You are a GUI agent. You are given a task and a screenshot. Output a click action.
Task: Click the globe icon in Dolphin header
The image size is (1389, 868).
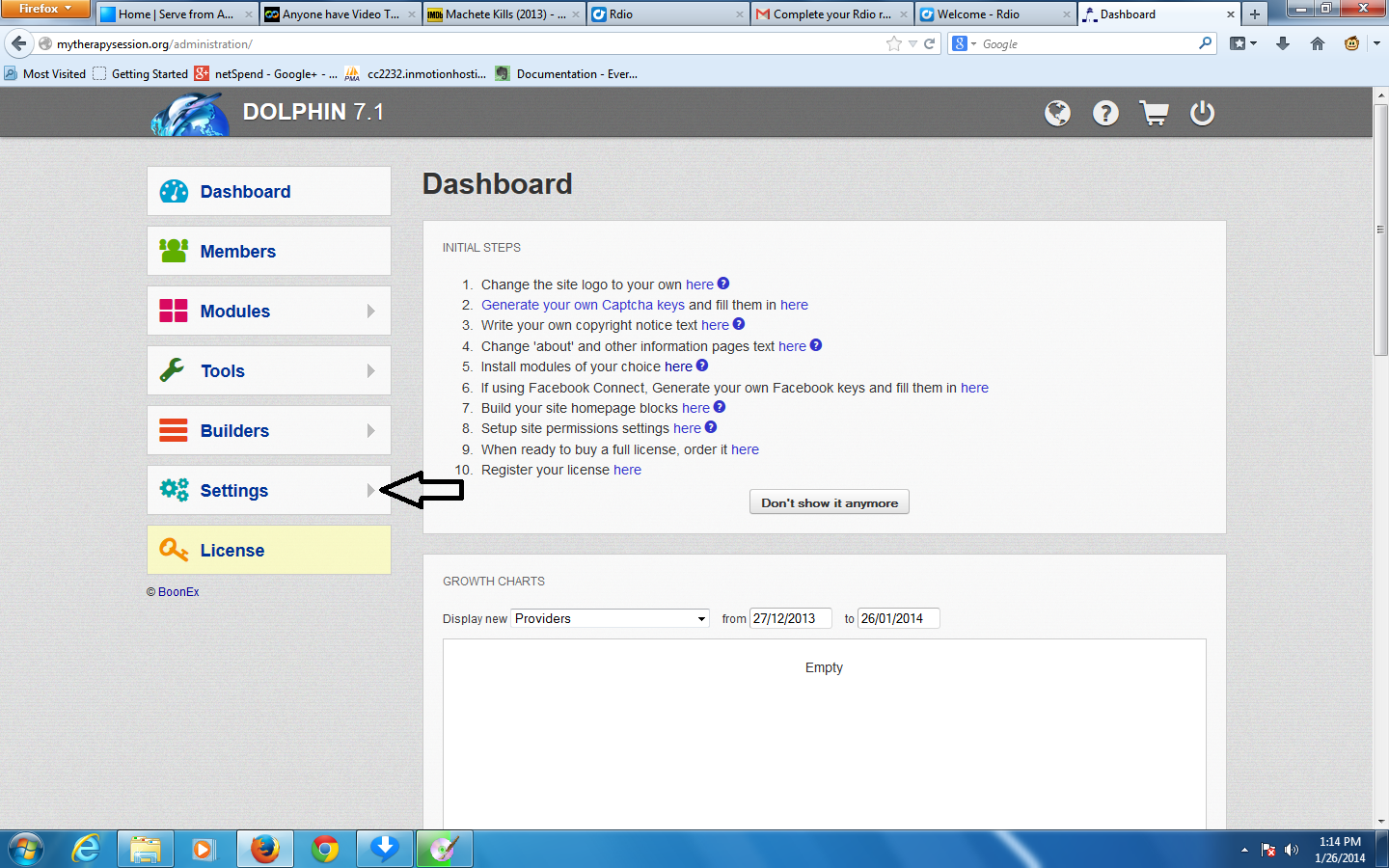point(1057,113)
